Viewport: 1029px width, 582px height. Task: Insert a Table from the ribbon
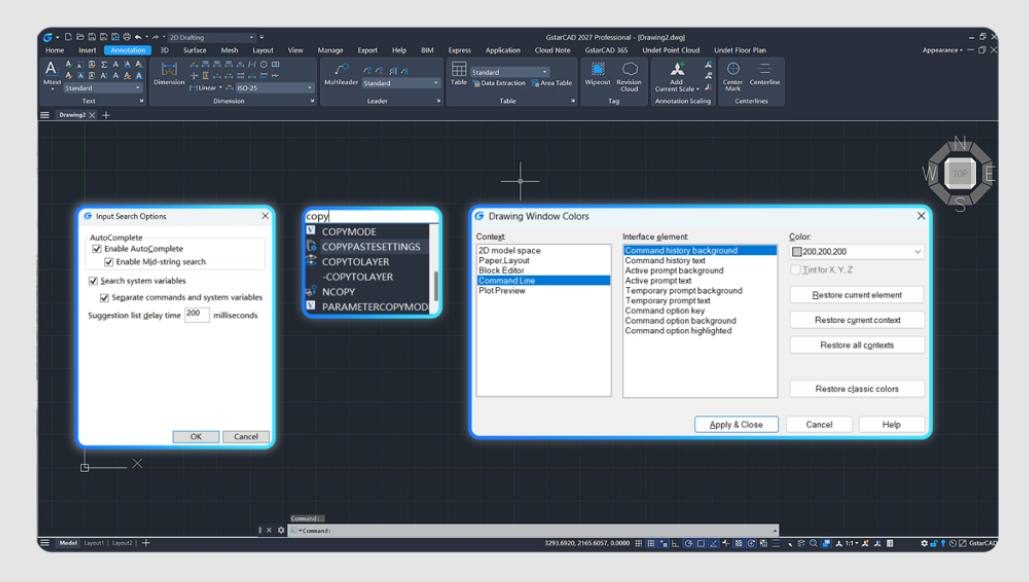(459, 73)
